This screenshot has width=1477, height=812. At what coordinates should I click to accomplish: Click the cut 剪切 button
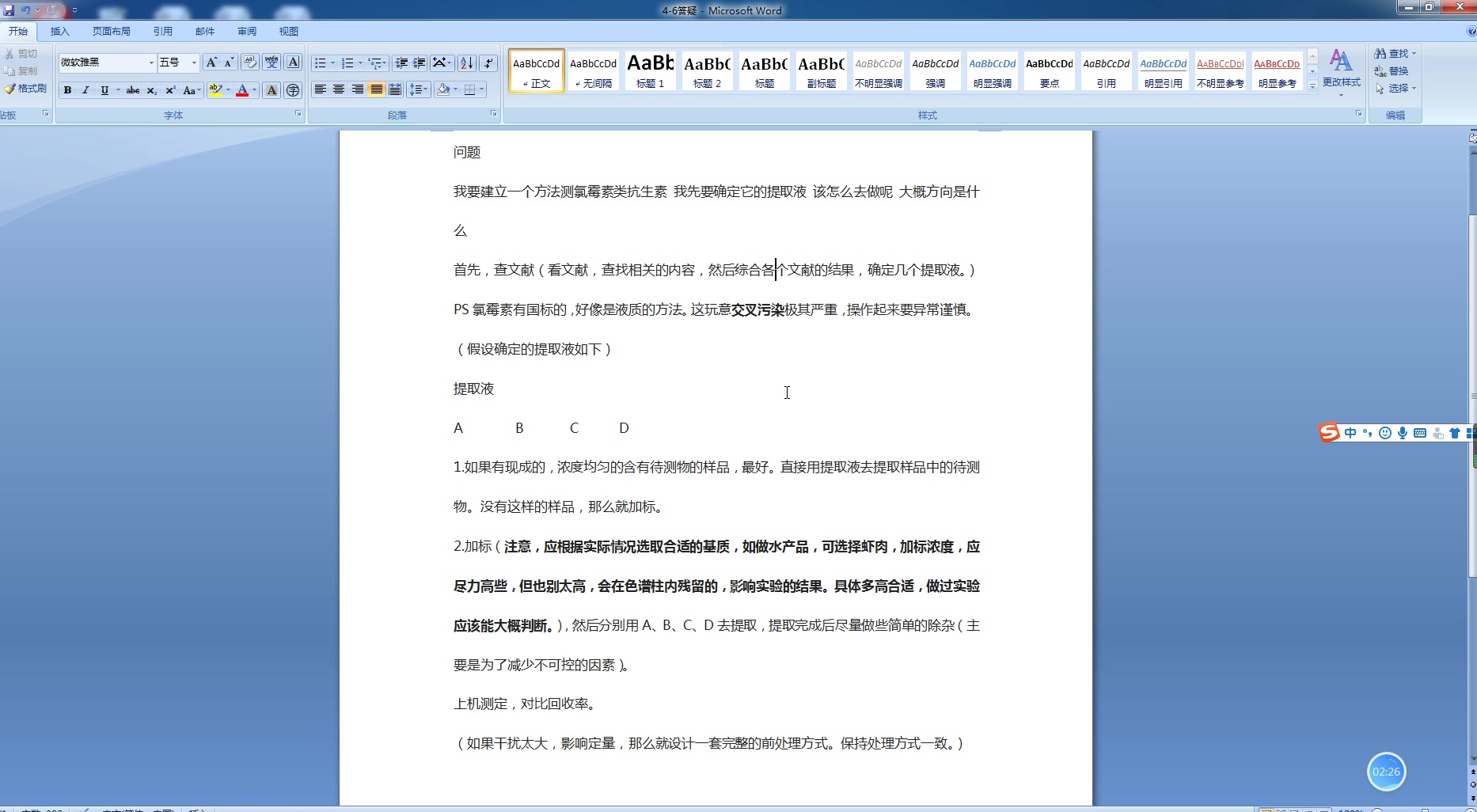pos(21,53)
